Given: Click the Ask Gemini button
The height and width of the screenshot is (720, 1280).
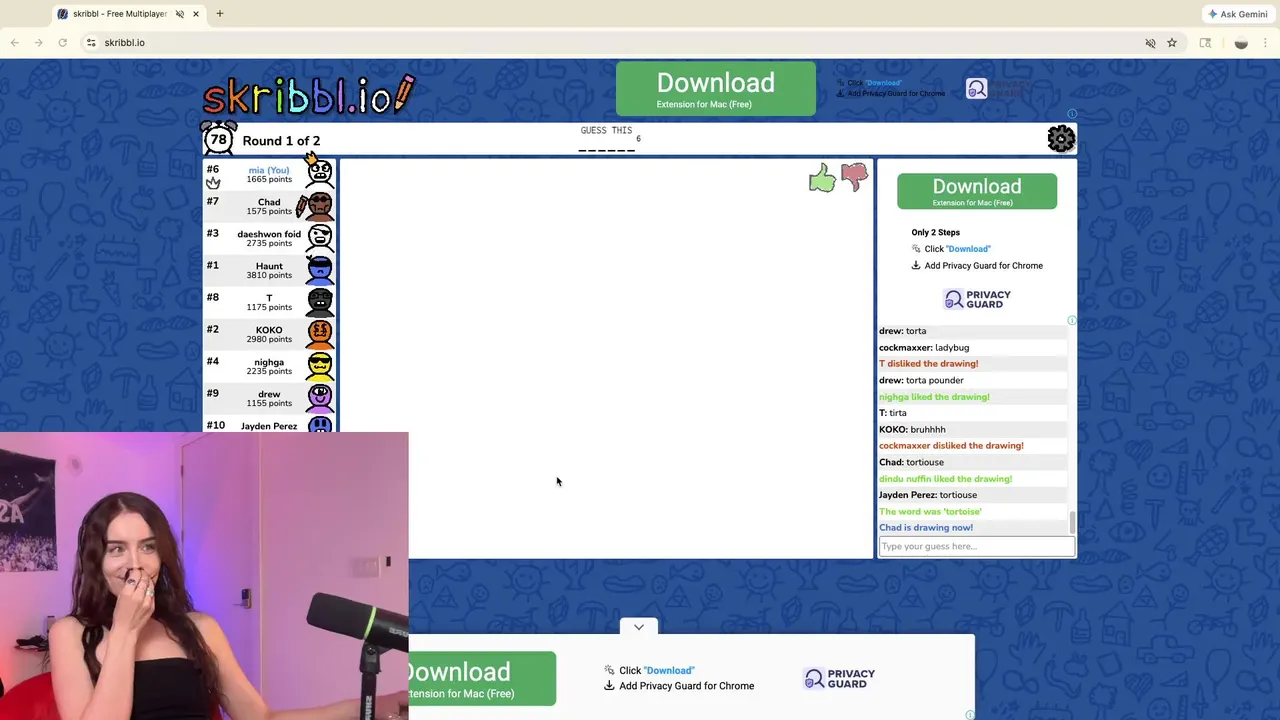Looking at the screenshot, I should coord(1237,14).
